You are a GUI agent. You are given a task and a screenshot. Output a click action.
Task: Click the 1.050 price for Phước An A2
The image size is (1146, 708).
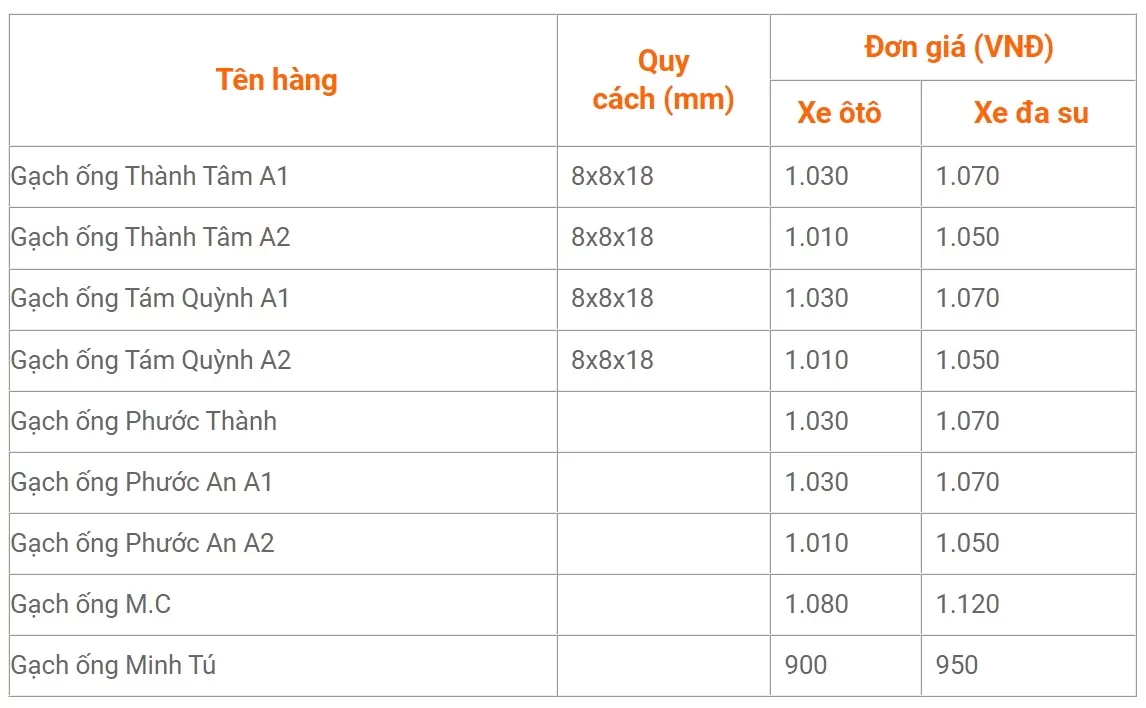[x=967, y=543]
